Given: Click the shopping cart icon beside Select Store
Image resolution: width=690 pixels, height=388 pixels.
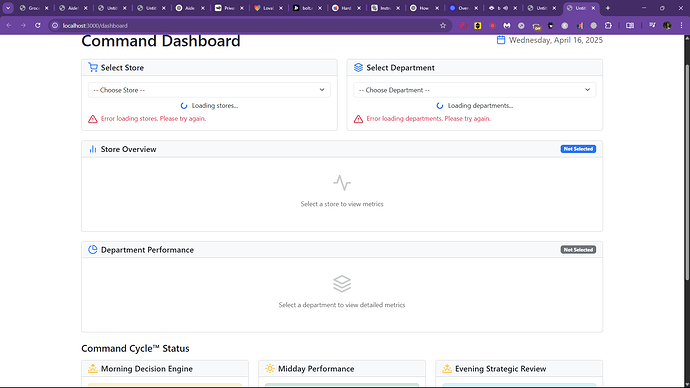Looking at the screenshot, I should pyautogui.click(x=93, y=67).
